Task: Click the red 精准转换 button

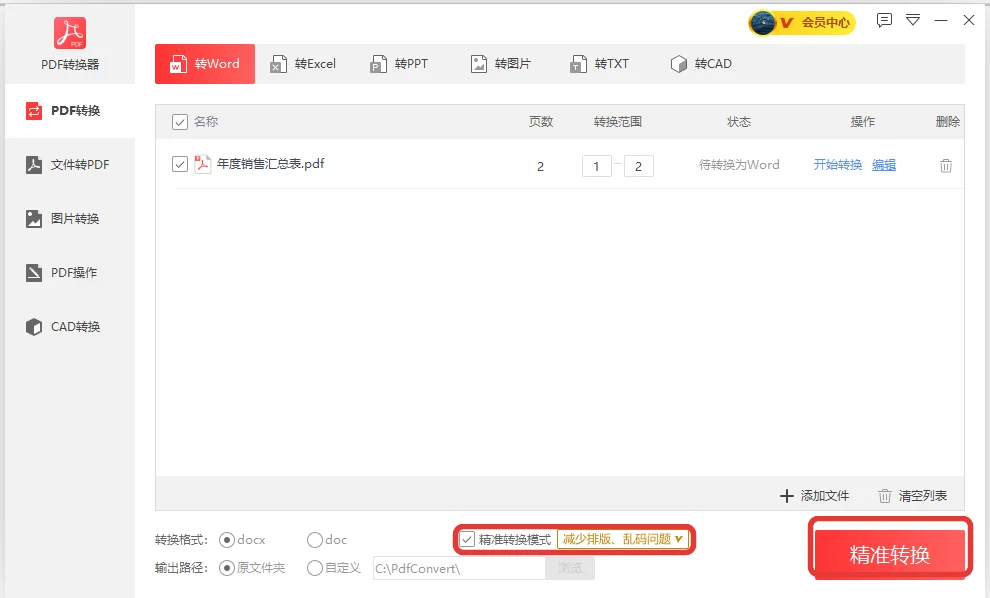Action: click(890, 554)
